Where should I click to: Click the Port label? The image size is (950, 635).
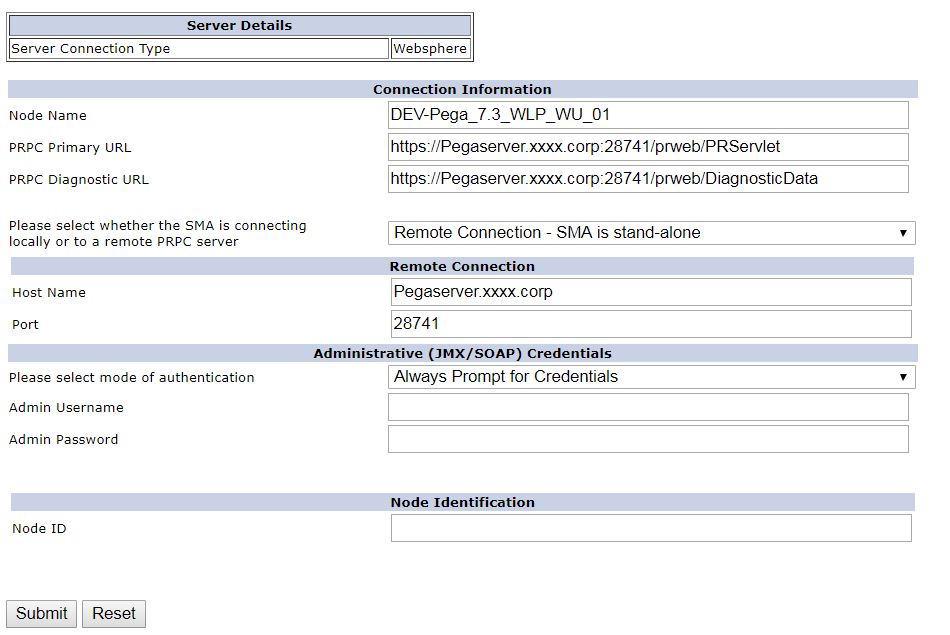(25, 325)
